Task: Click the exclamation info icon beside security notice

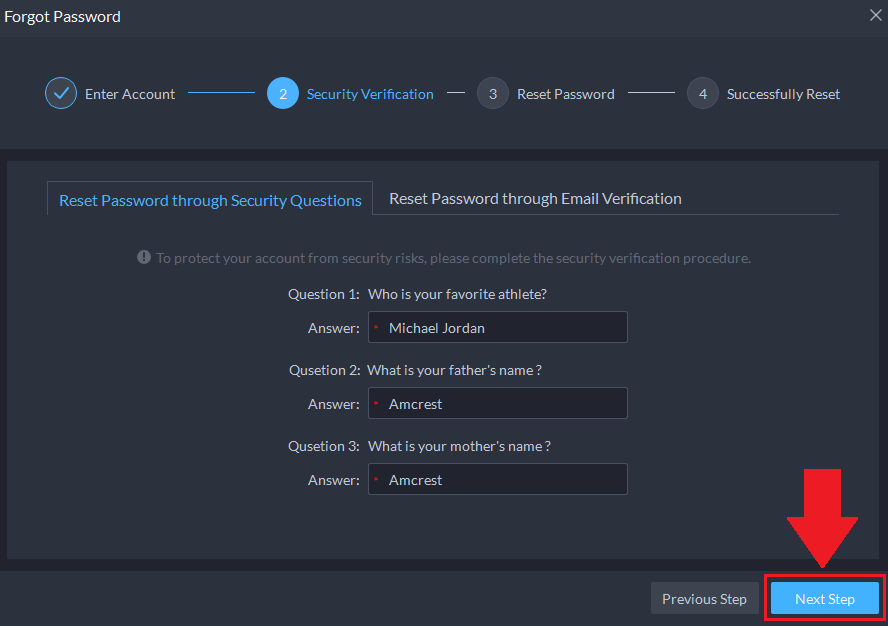Action: (144, 258)
